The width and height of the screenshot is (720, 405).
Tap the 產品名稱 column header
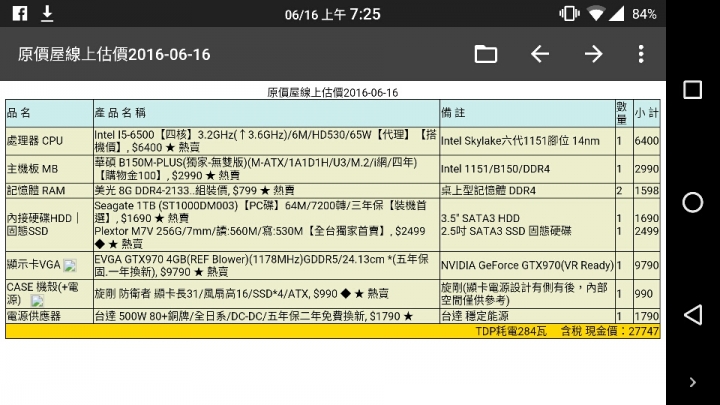[x=120, y=113]
